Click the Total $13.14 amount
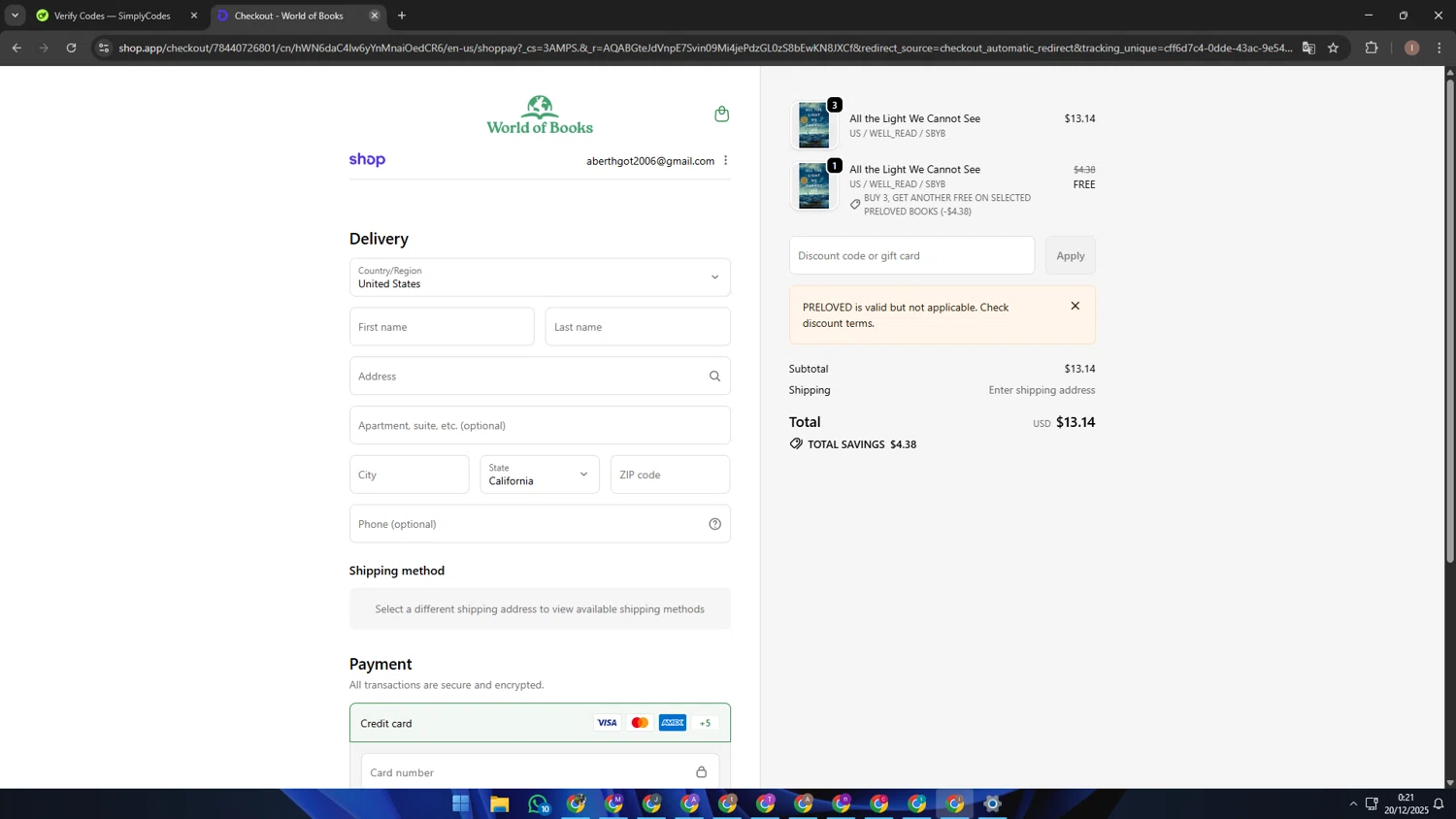Viewport: 1456px width, 819px height. pyautogui.click(x=1075, y=422)
